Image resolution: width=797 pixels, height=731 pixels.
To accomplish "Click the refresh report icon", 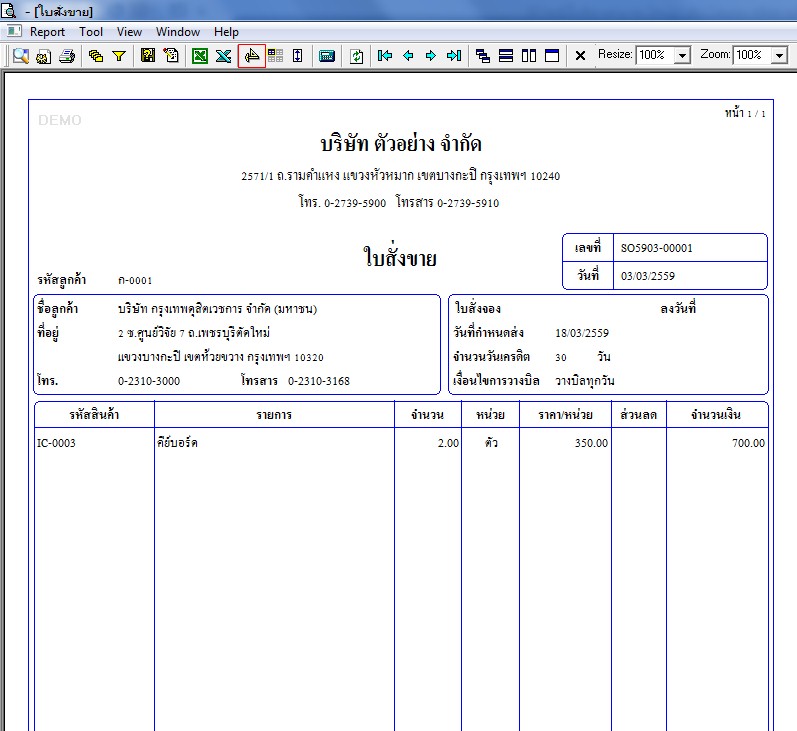I will pyautogui.click(x=357, y=56).
